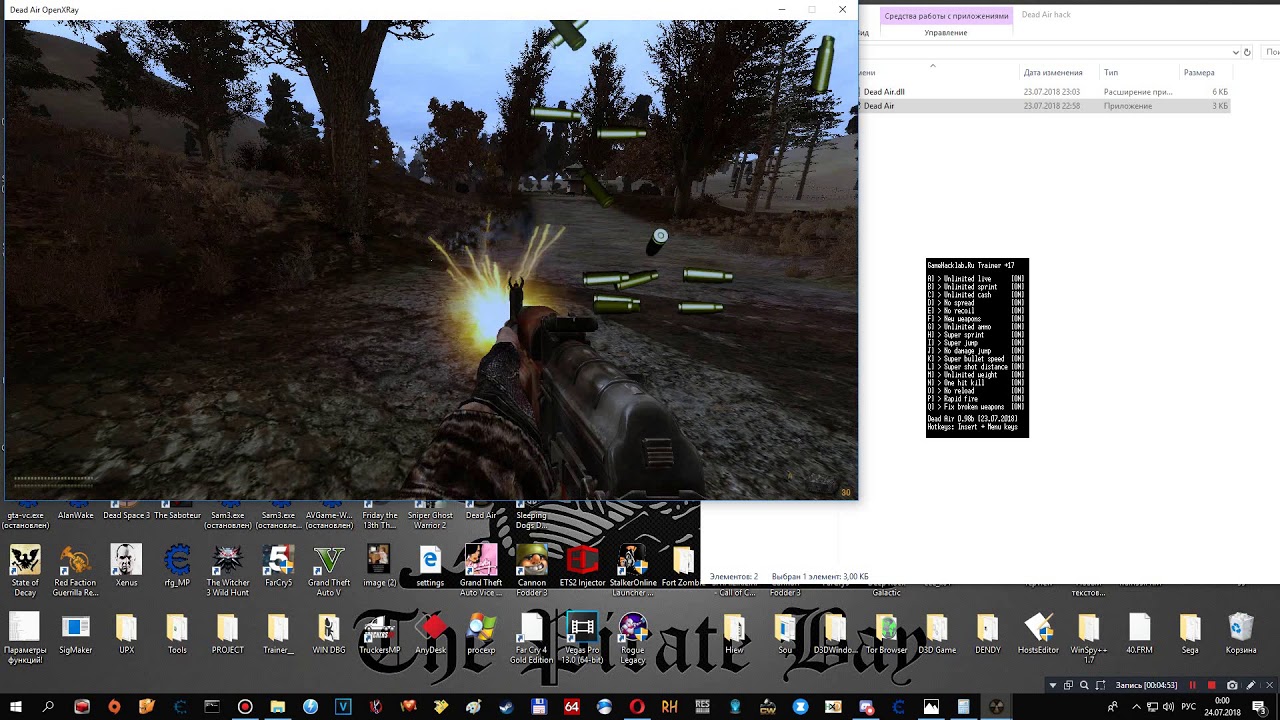Toggle No recoil trainer option

coord(976,311)
